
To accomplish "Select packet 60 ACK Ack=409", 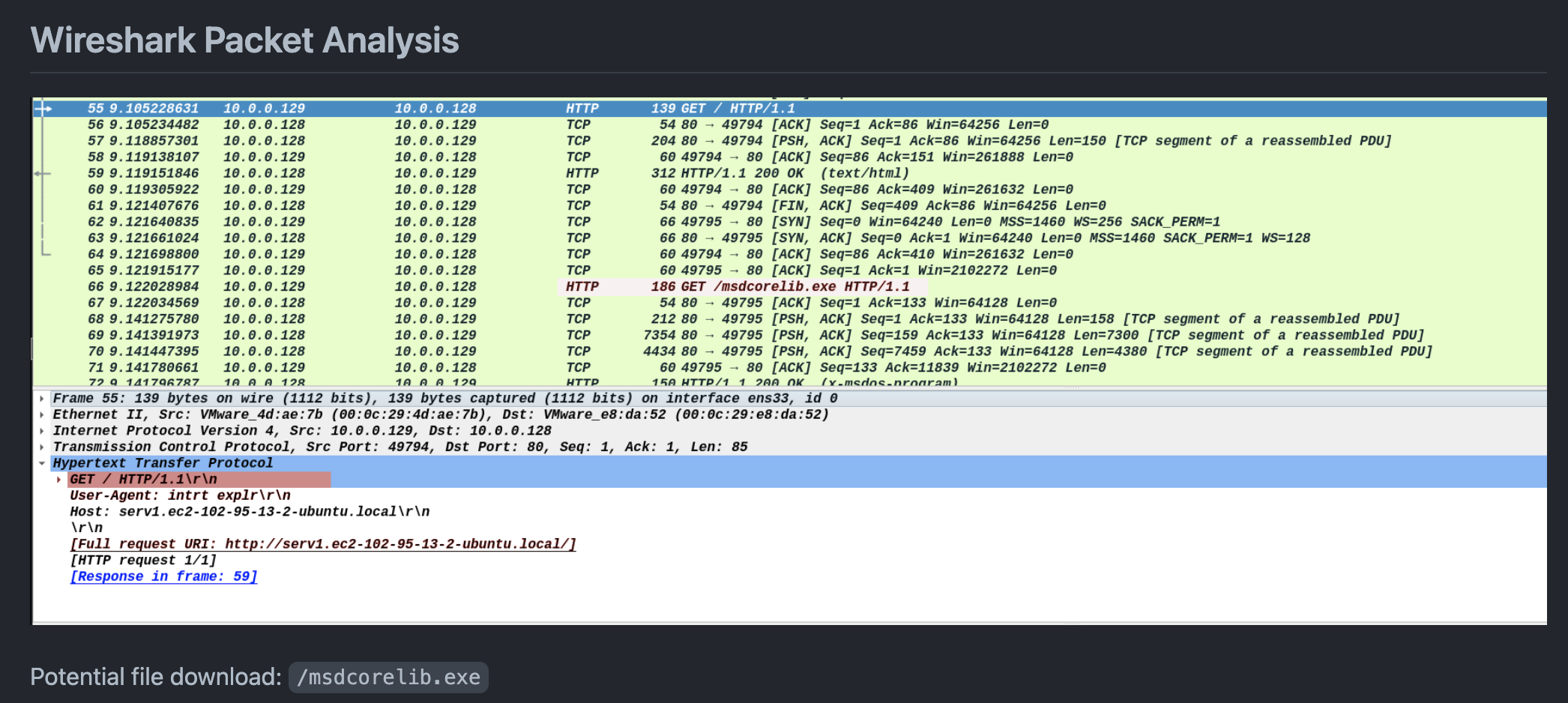I will [x=790, y=190].
